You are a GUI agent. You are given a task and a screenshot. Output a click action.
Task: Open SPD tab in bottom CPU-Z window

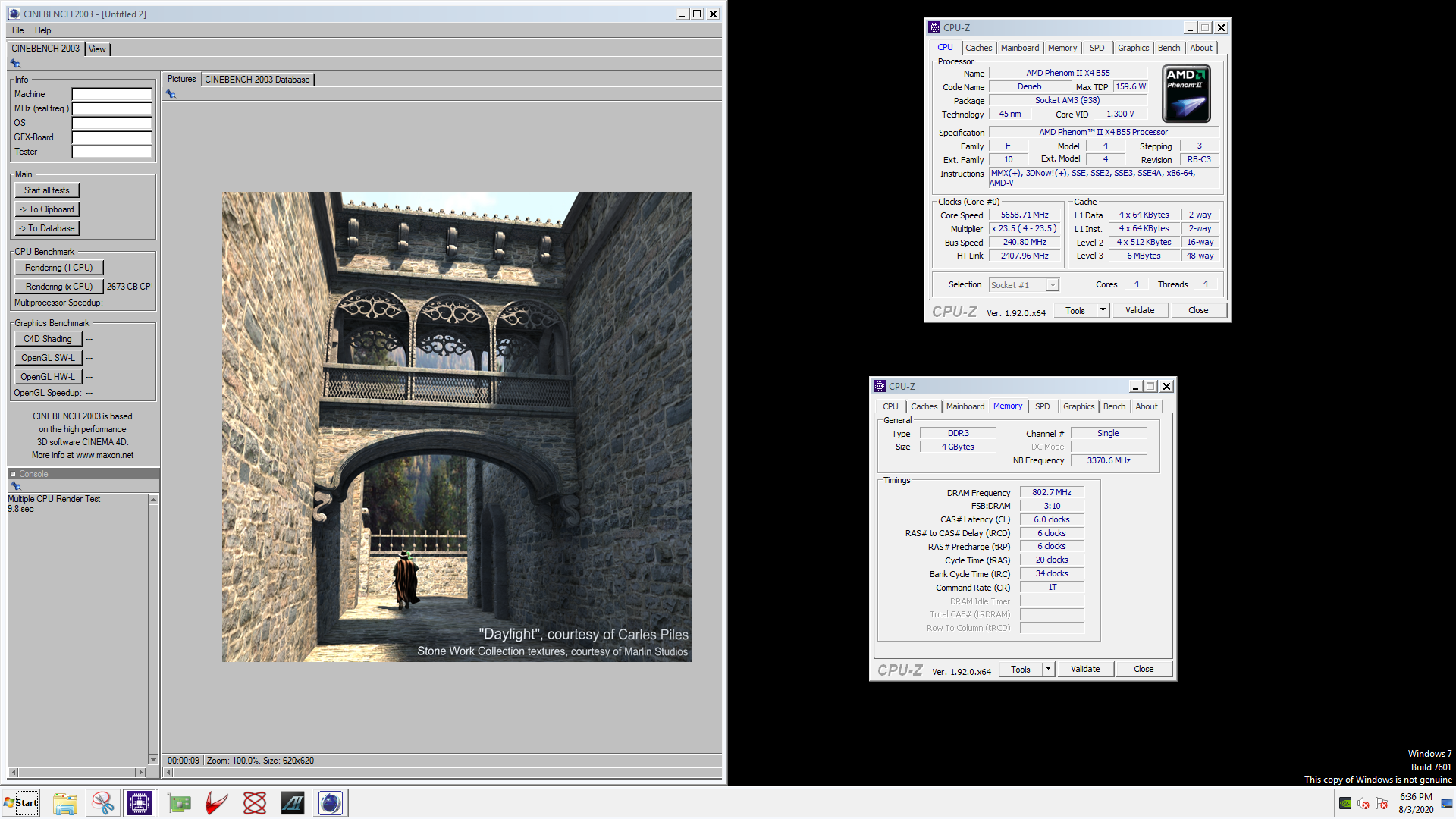[x=1043, y=406]
